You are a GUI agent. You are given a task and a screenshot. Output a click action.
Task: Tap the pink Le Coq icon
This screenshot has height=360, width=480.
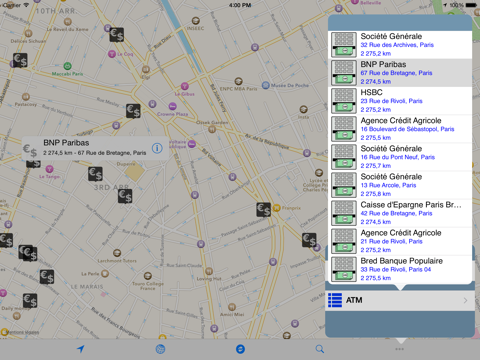pyautogui.click(x=112, y=54)
